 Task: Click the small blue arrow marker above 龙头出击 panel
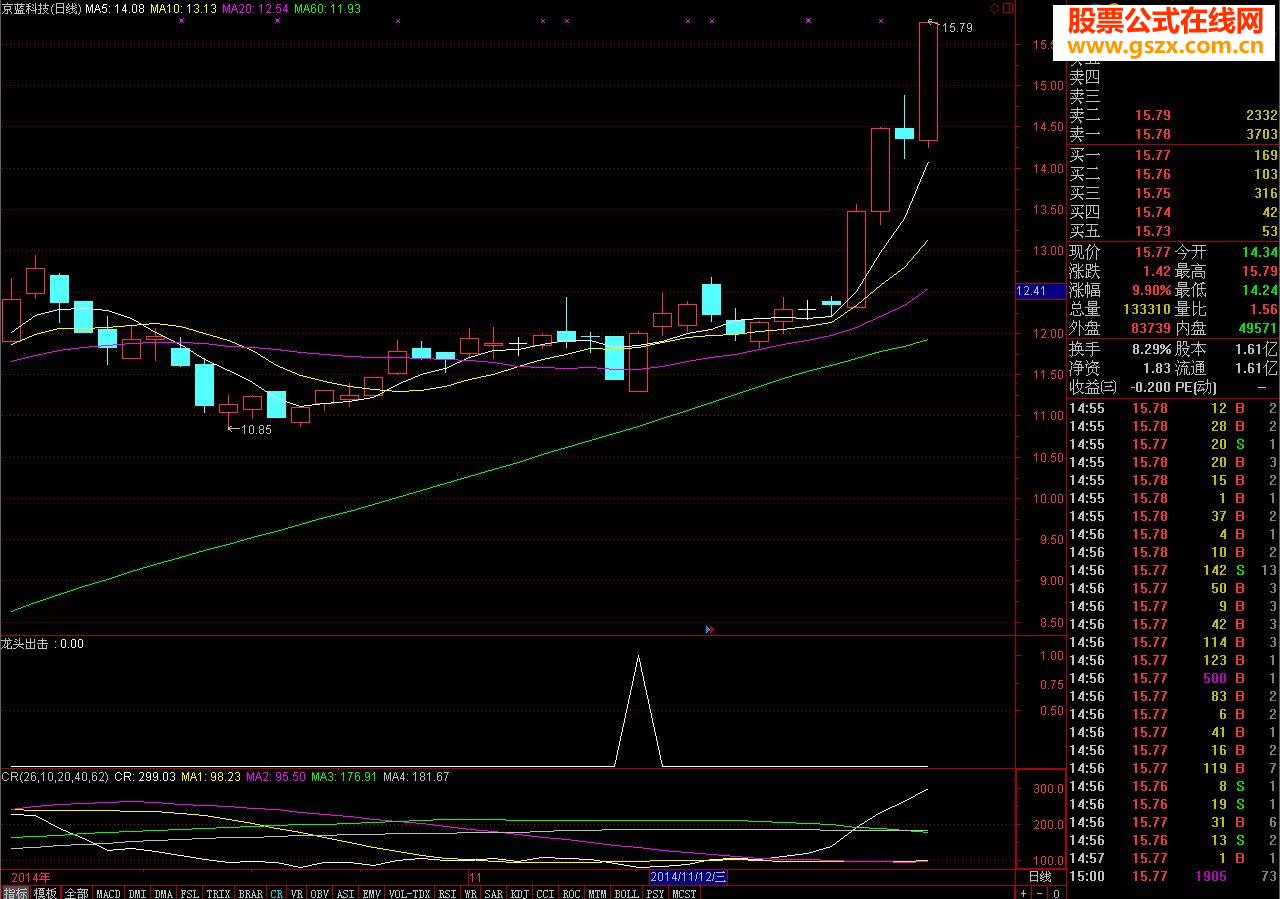[709, 630]
